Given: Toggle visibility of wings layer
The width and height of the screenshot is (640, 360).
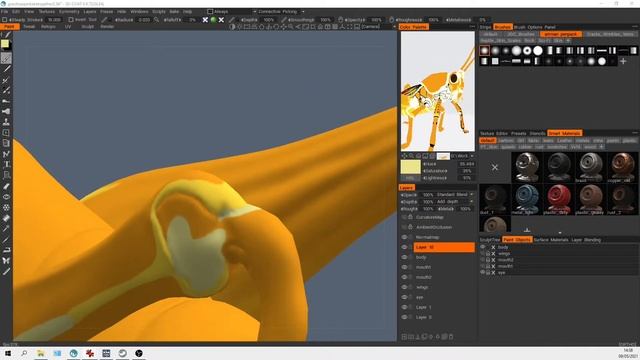Looking at the screenshot, I should click(x=404, y=287).
